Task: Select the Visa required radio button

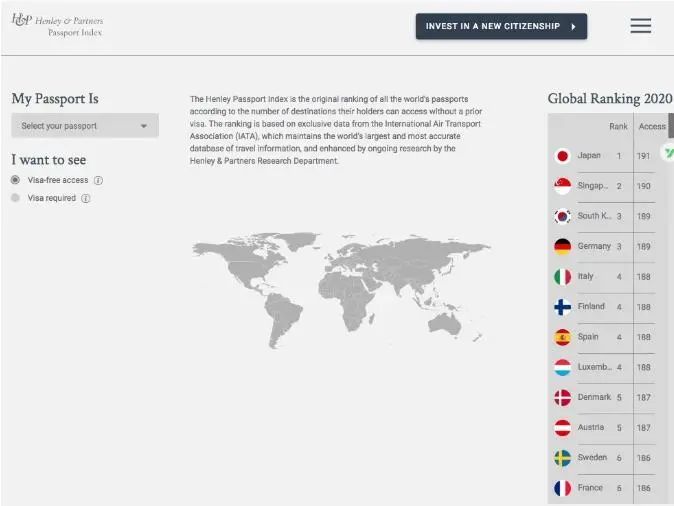Action: coord(15,198)
